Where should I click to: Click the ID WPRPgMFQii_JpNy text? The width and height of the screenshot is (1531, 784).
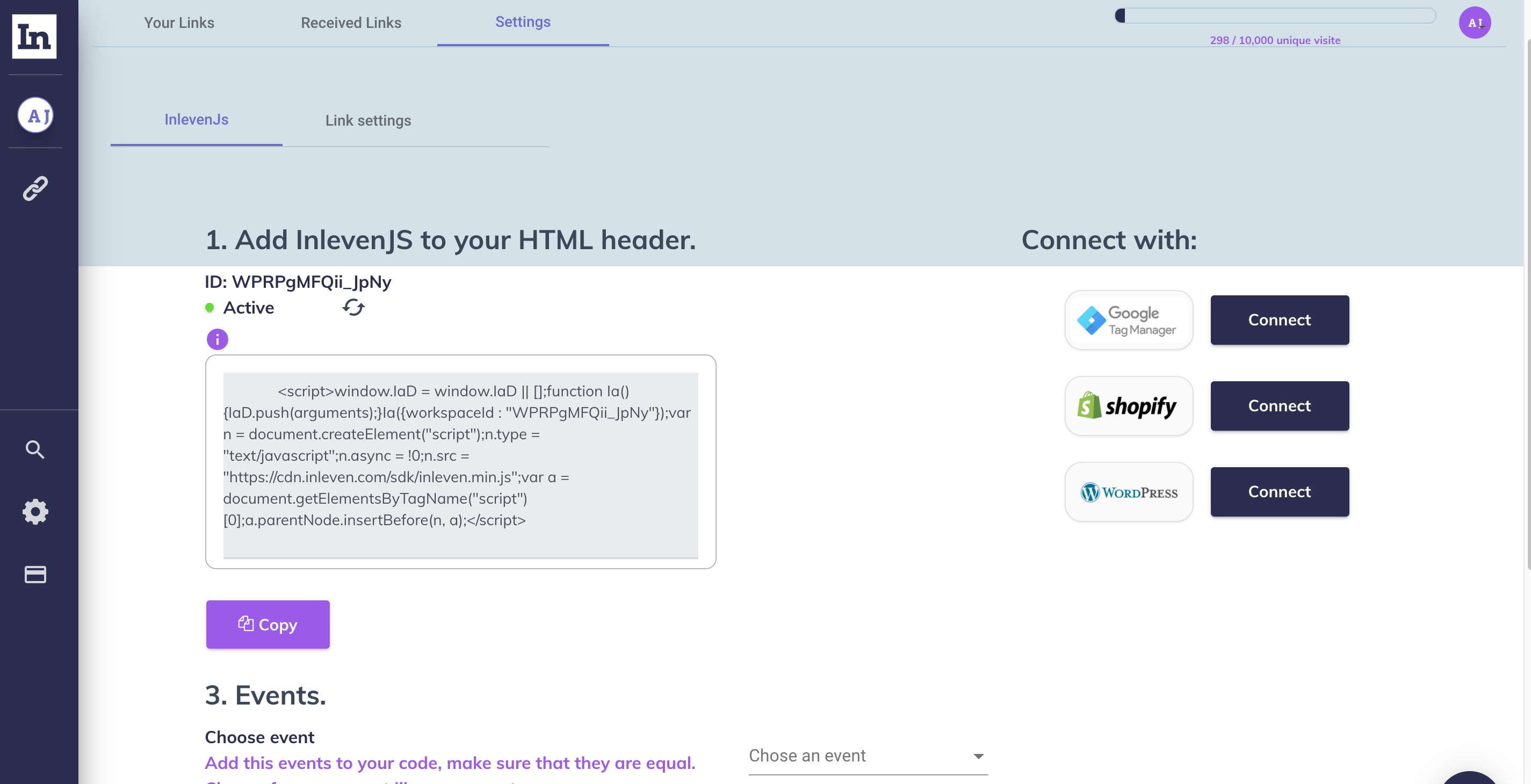click(298, 281)
